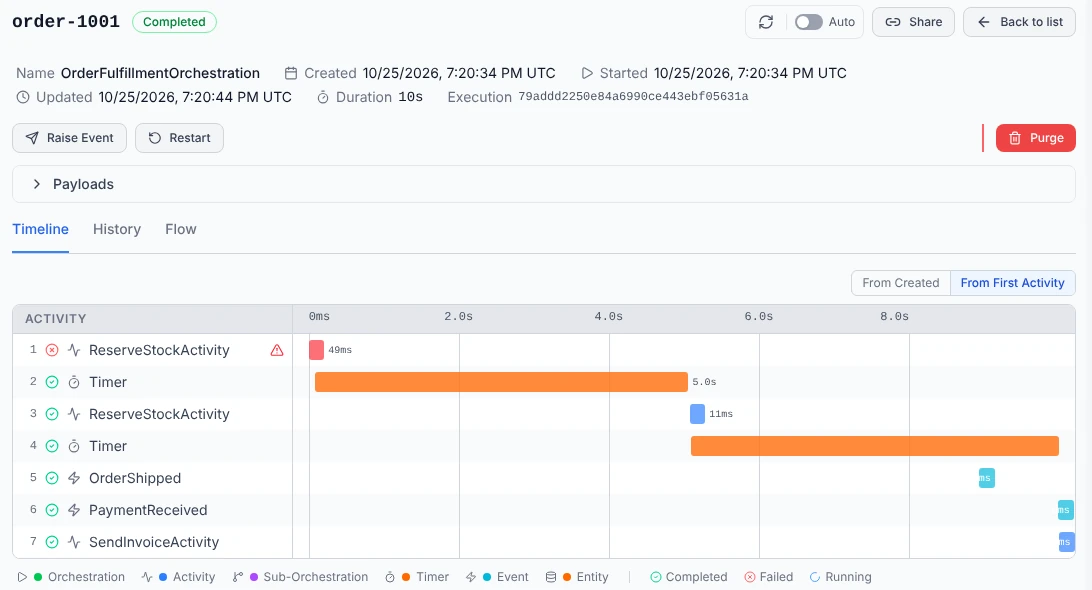Open the History tab

point(117,229)
